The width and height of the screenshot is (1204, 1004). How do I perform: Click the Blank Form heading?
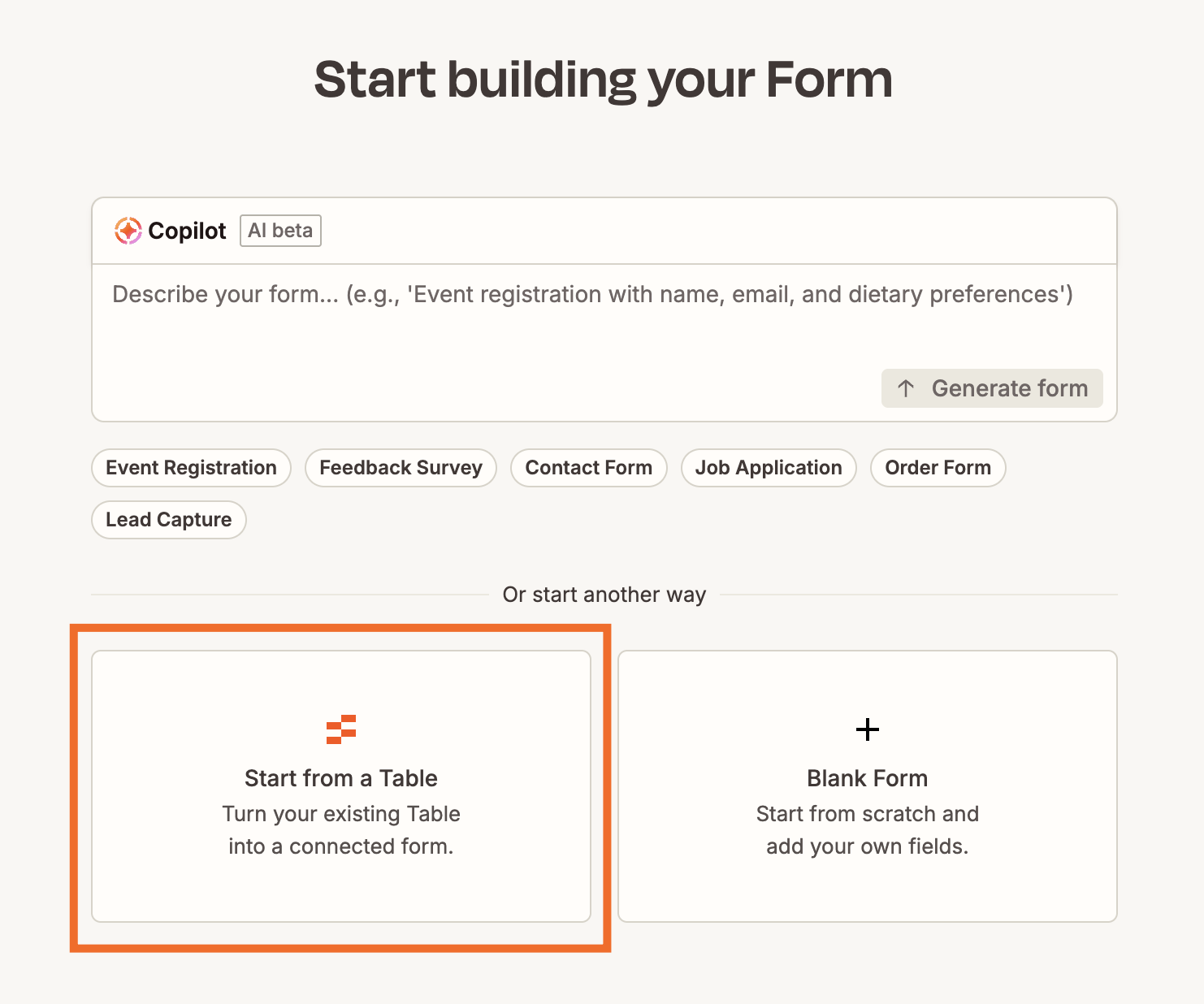point(867,778)
